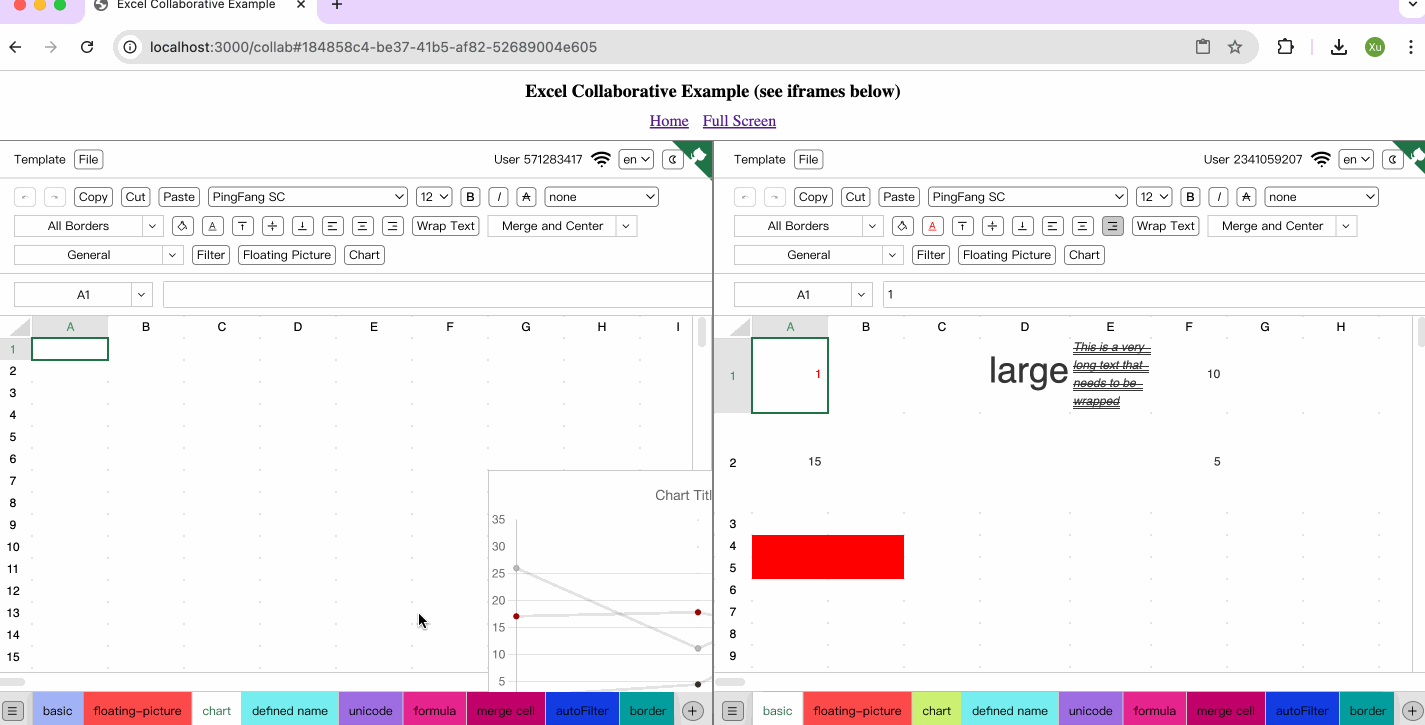Toggle Wrap Text in left spreadsheet
The height and width of the screenshot is (725, 1425).
tap(446, 226)
